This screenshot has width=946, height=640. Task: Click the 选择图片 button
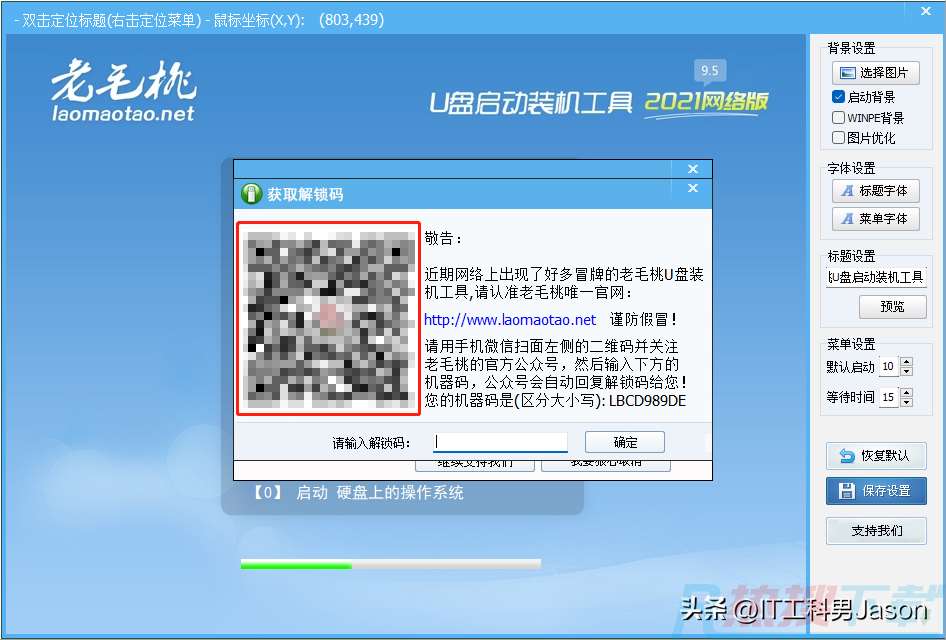click(x=875, y=73)
